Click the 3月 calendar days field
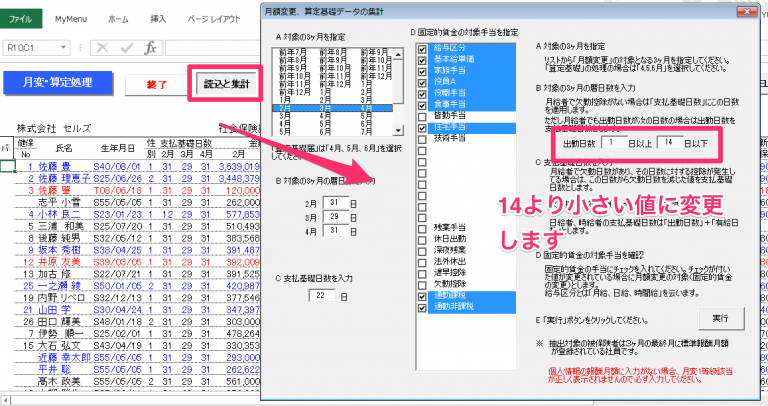The height and width of the screenshot is (406, 768). point(335,216)
